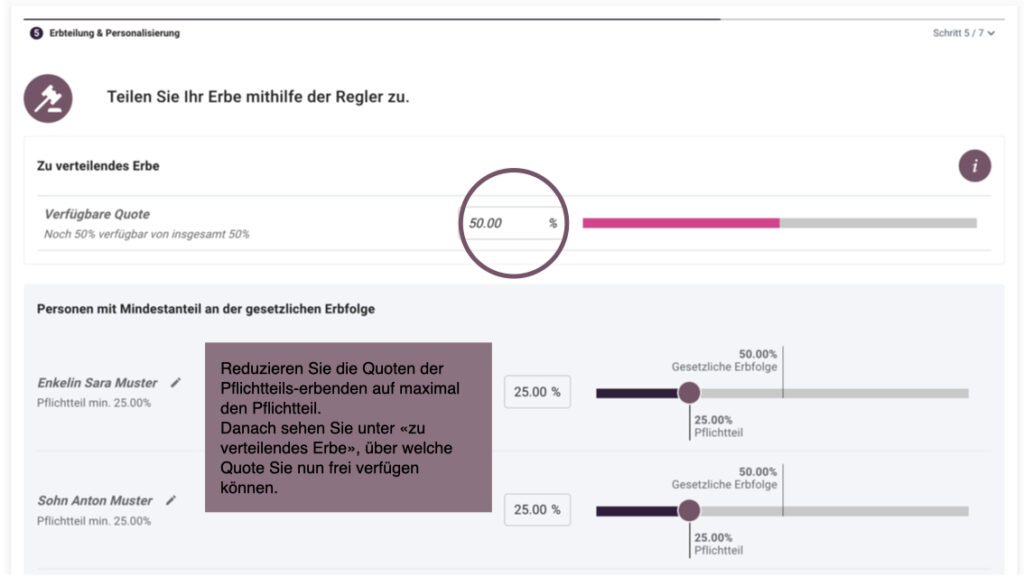The image size is (1024, 577).
Task: Expand the Schritt 5 / 7 step dropdown
Action: (x=963, y=33)
